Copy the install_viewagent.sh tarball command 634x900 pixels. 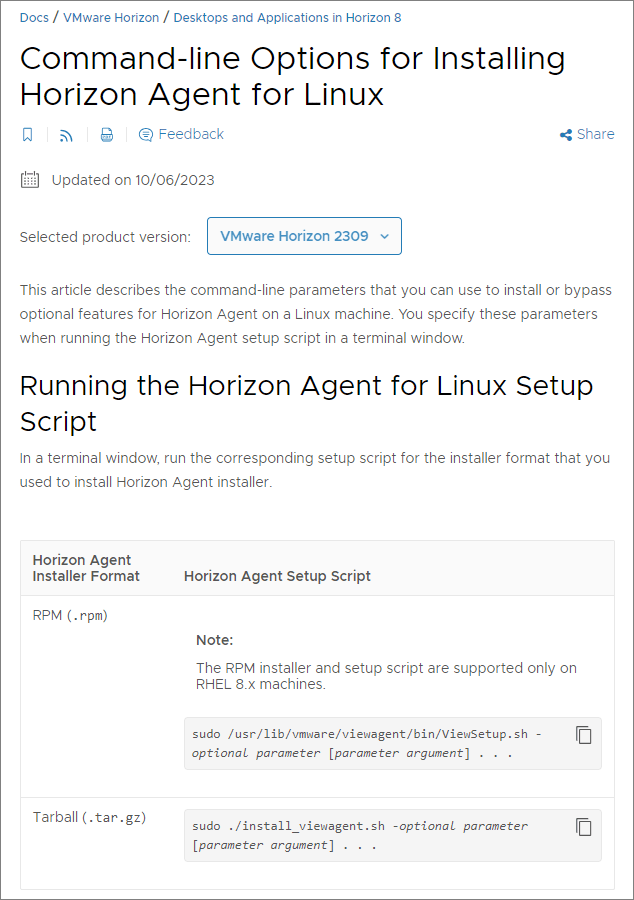point(584,827)
